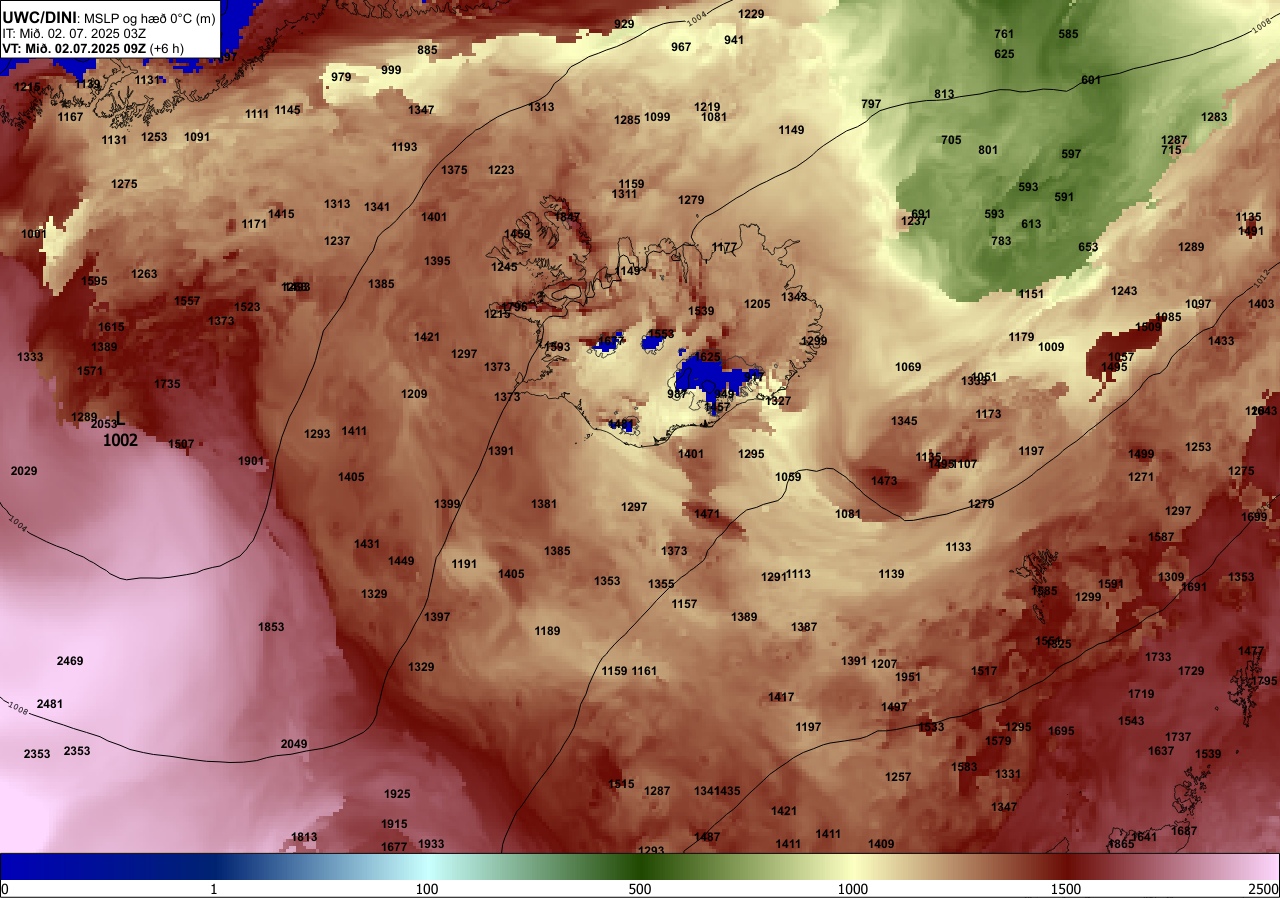Click the 1345 height value

pos(904,421)
